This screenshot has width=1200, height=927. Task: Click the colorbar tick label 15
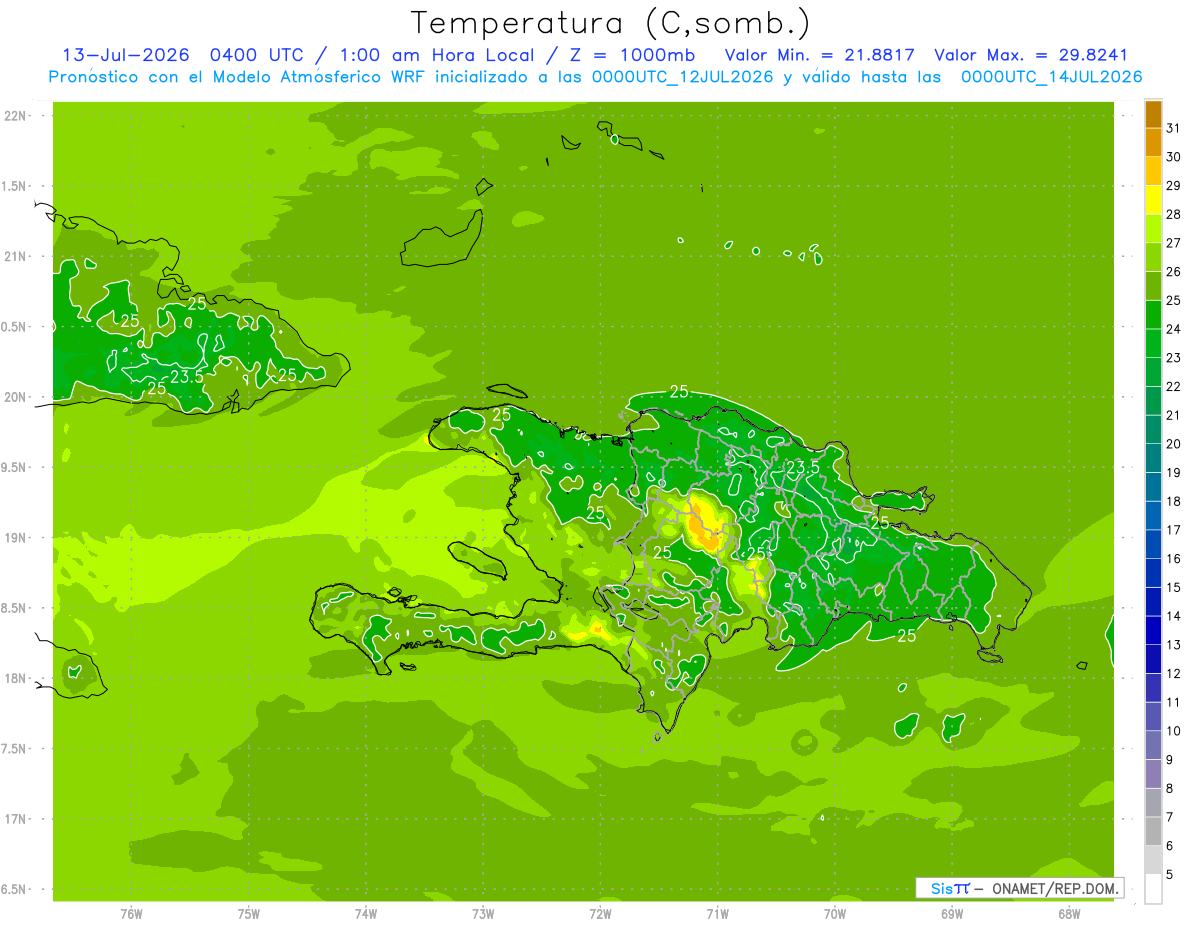click(1173, 587)
